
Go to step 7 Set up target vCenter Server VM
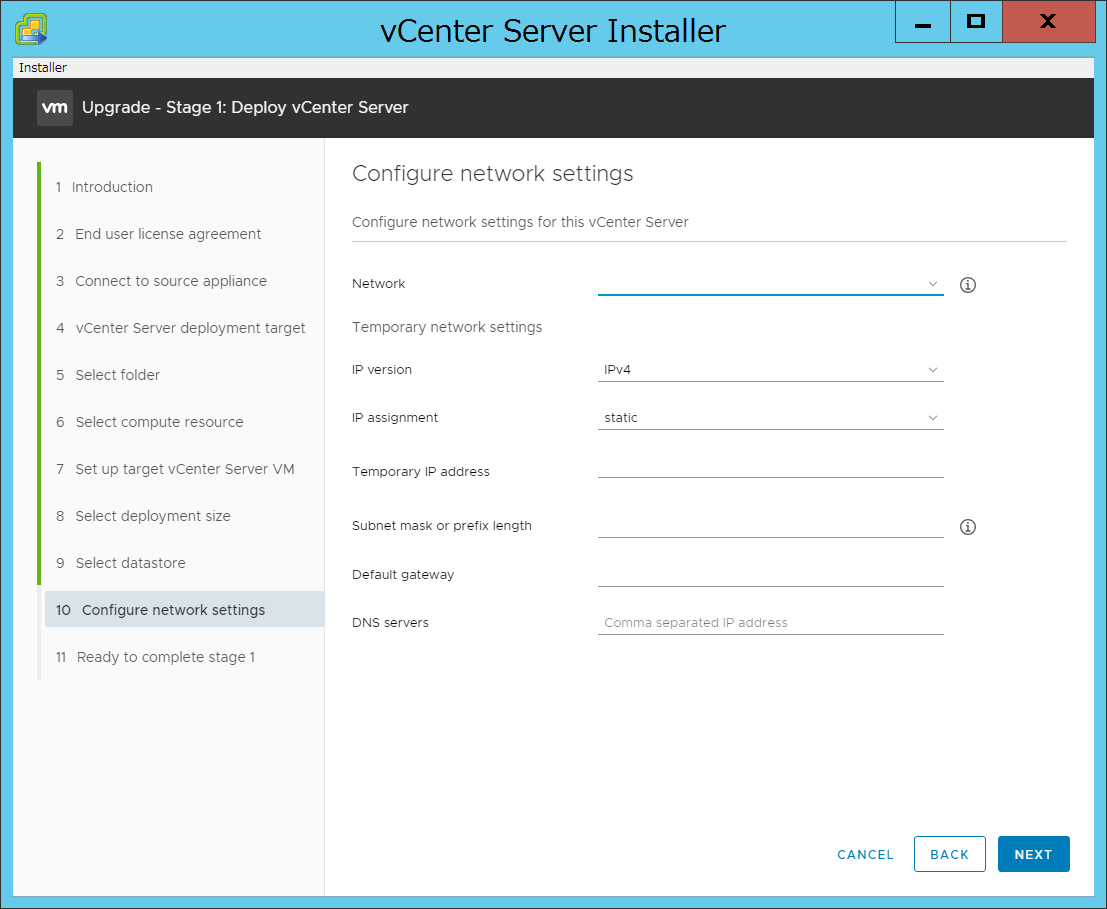[x=174, y=469]
